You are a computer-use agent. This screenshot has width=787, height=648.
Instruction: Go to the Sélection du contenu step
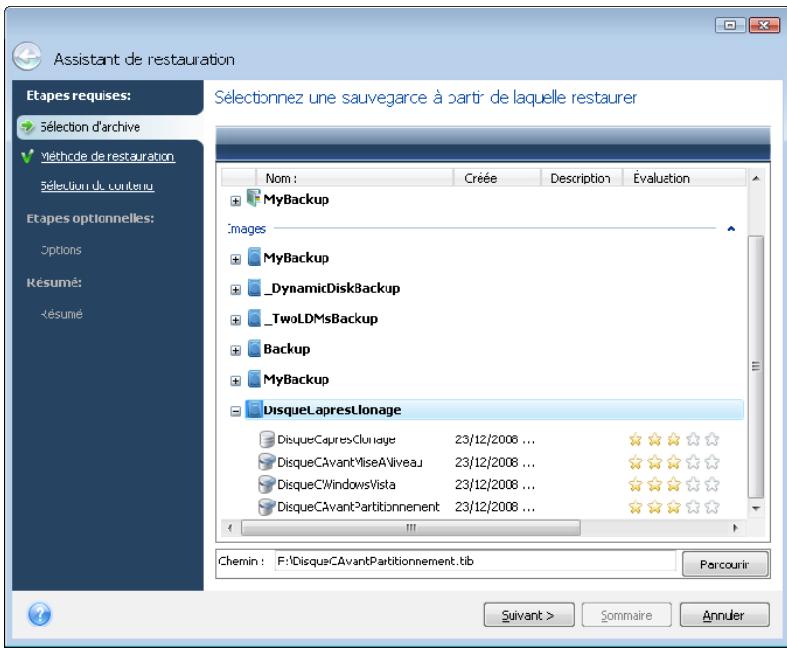coord(97,186)
